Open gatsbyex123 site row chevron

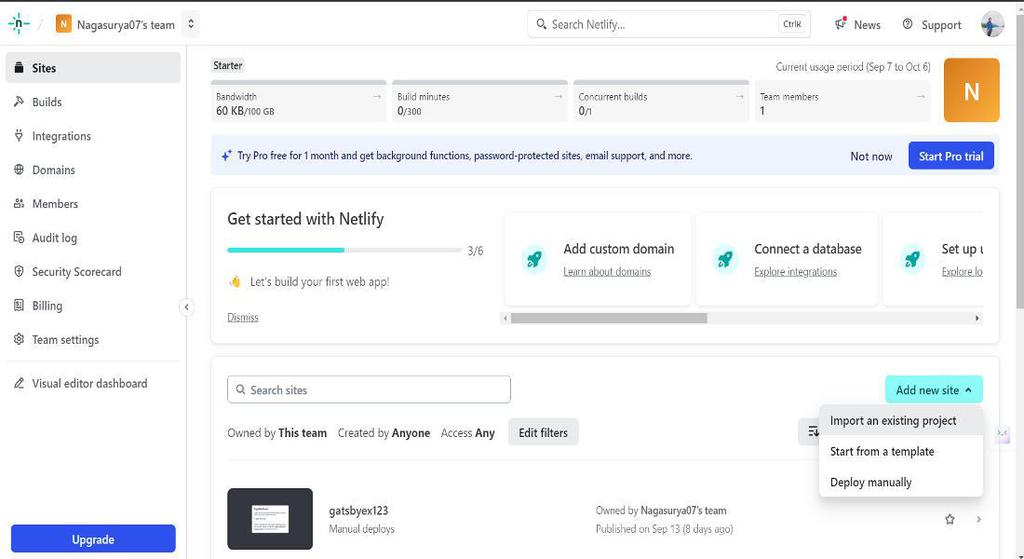[979, 519]
